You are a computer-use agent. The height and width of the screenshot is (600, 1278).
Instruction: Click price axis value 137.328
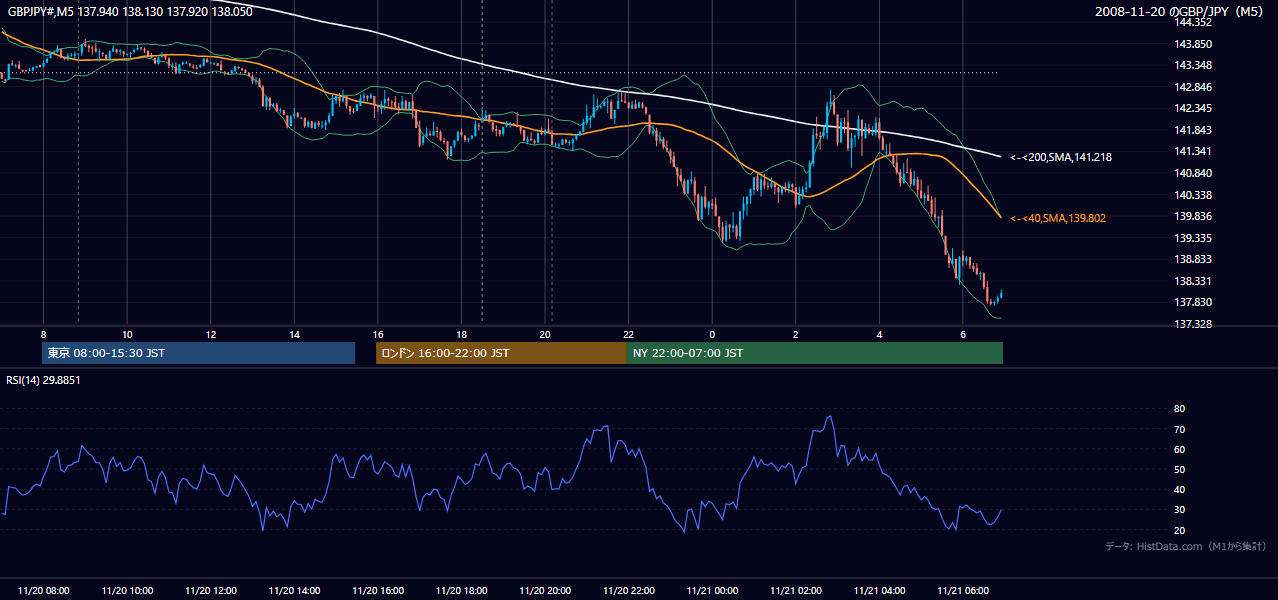[x=1193, y=324]
